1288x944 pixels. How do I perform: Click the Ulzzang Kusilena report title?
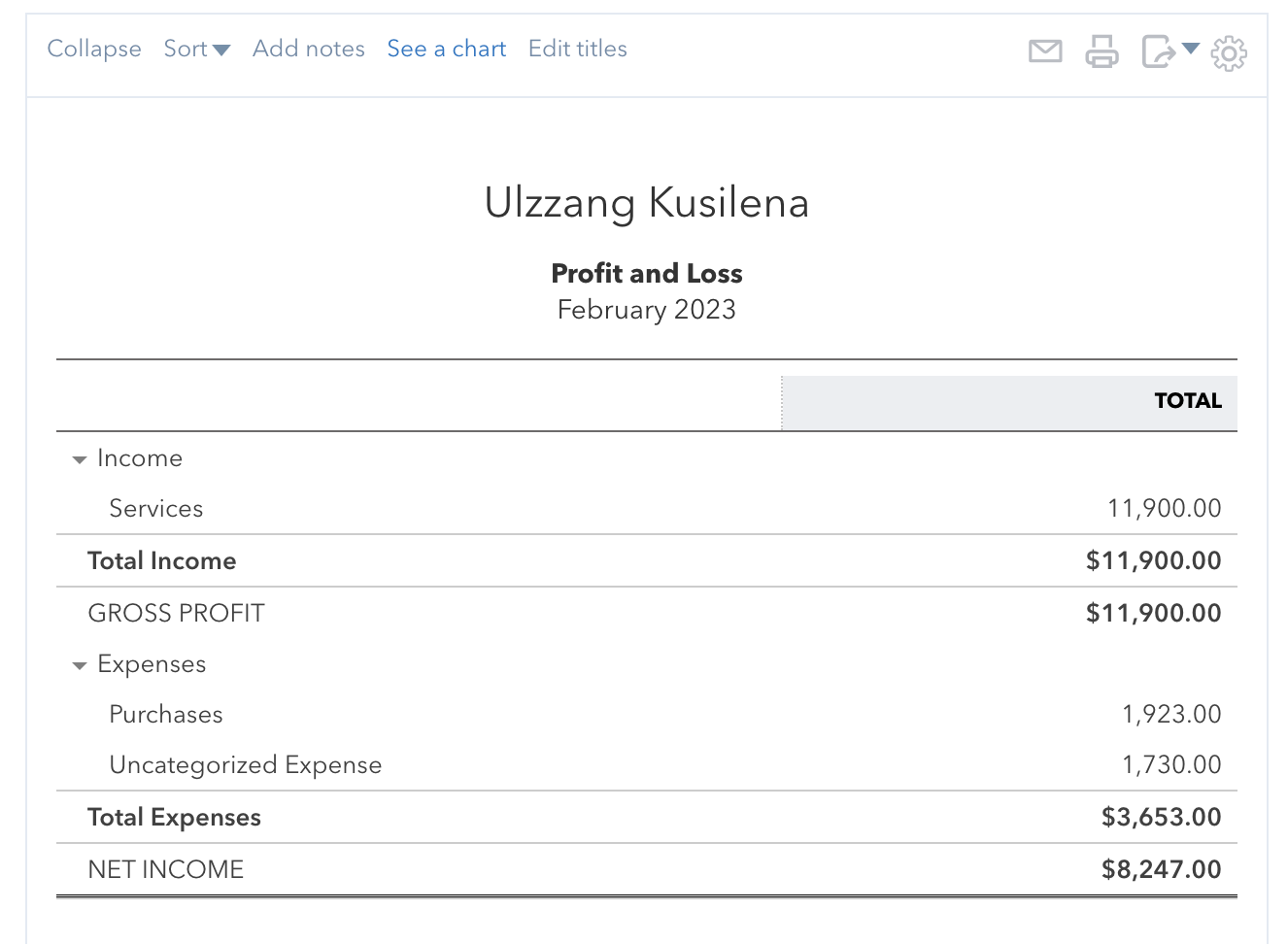(x=646, y=203)
